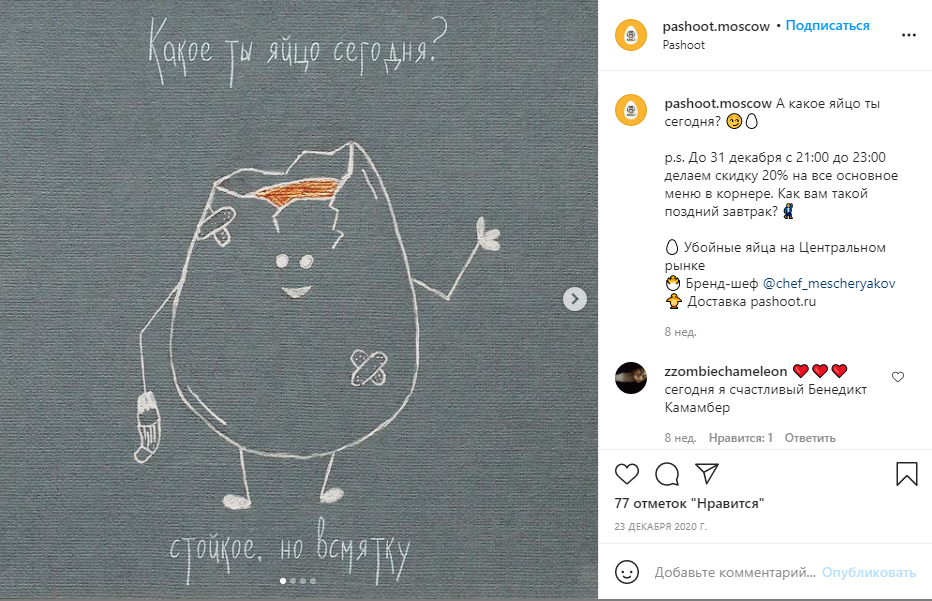932x601 pixels.
Task: Open the @chef_mescheryakov profile link
Action: point(829,284)
